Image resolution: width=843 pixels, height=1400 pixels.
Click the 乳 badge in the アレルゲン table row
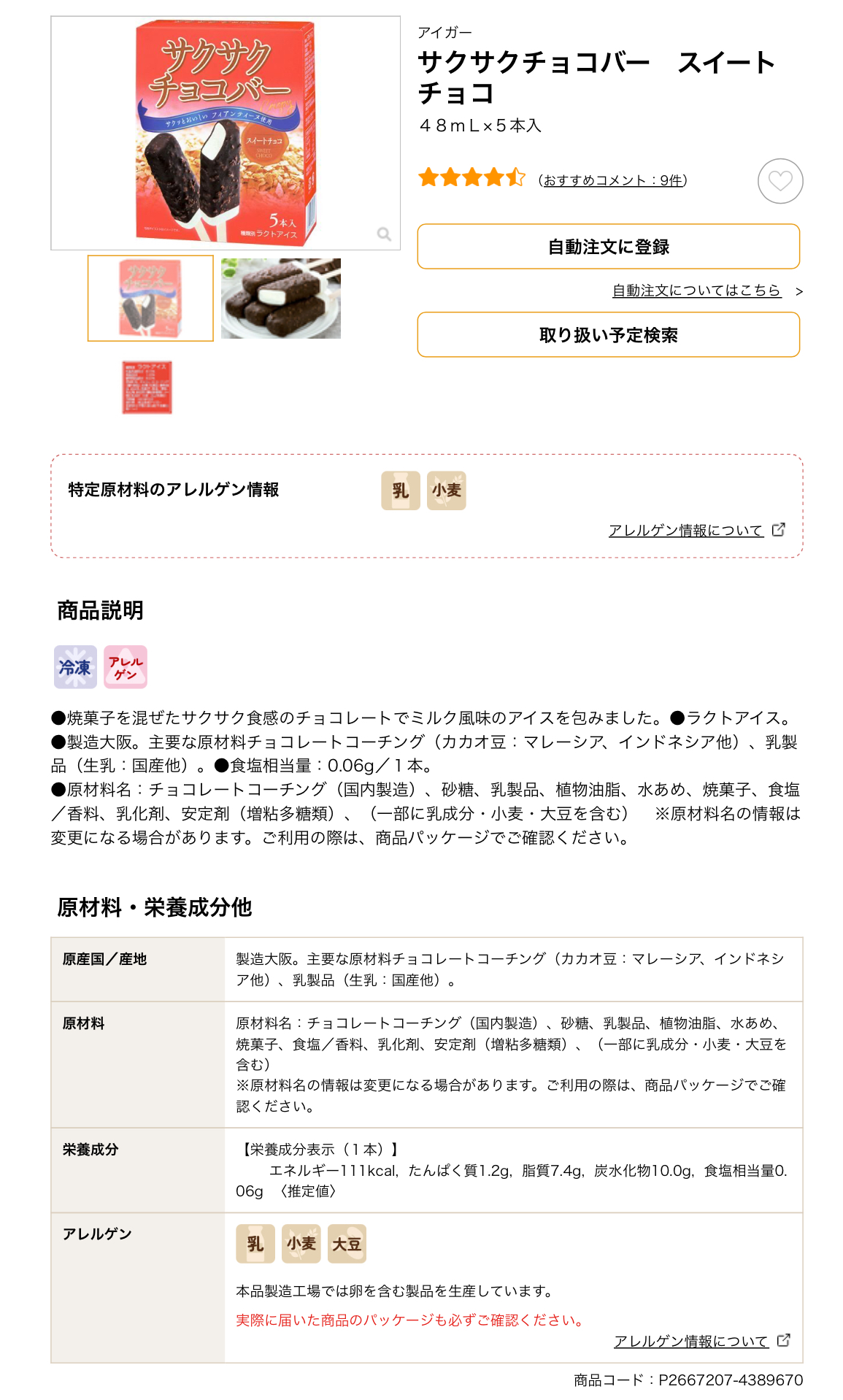tap(255, 1244)
